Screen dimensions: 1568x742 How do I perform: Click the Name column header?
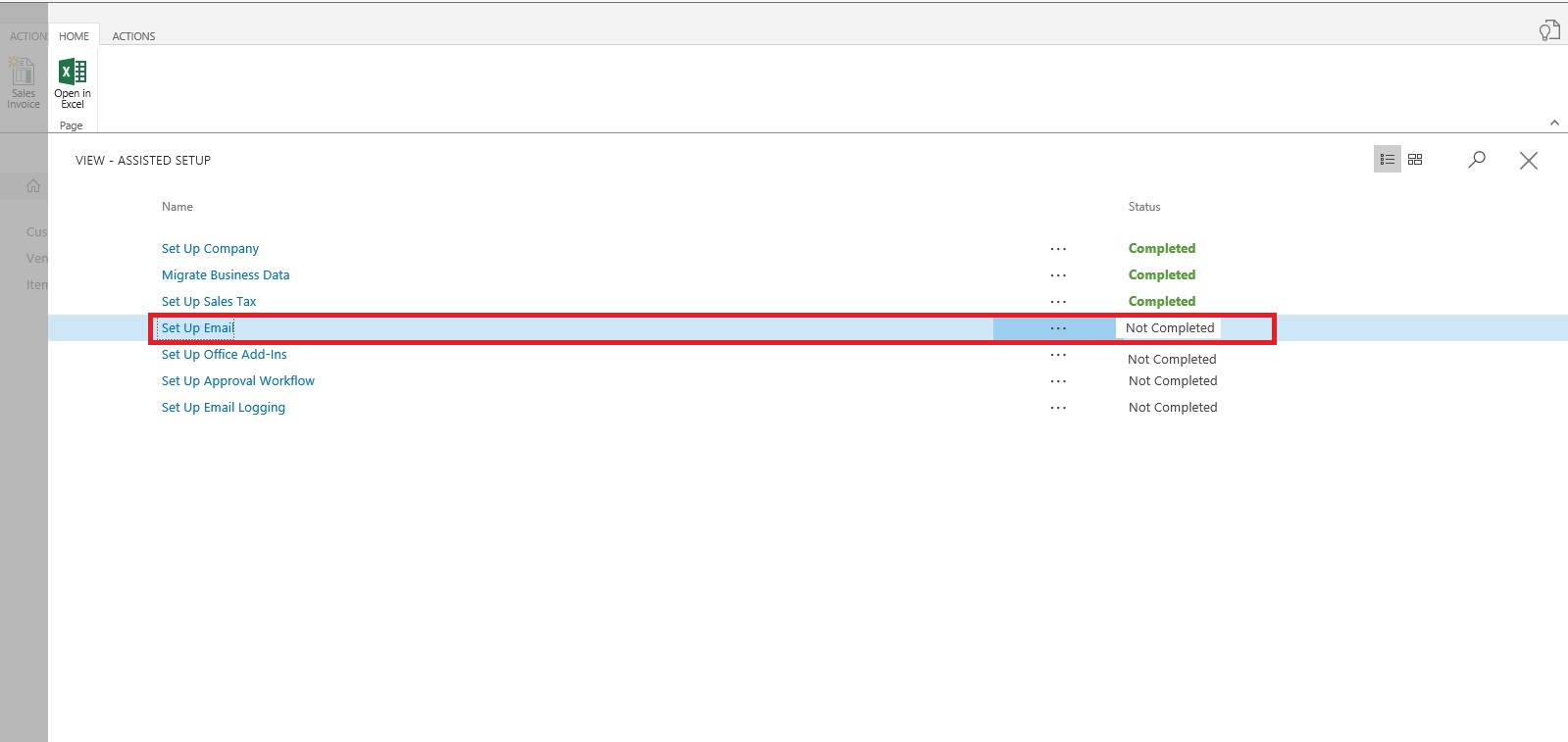[177, 207]
